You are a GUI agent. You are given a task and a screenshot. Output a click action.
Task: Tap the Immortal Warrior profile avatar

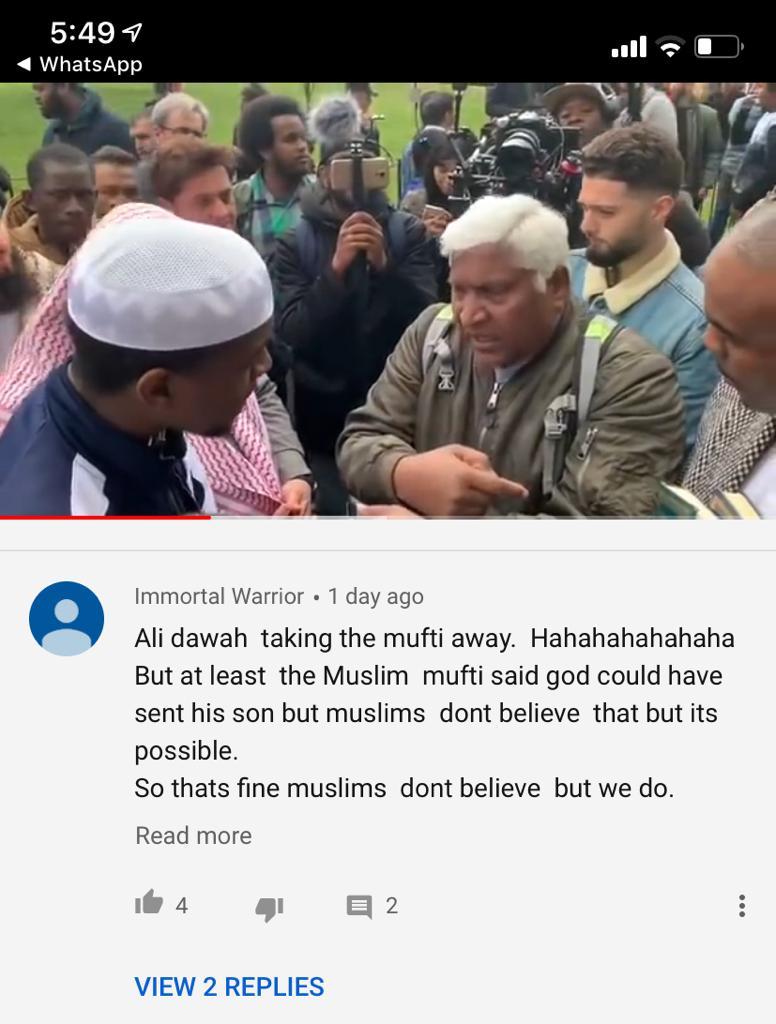point(67,618)
